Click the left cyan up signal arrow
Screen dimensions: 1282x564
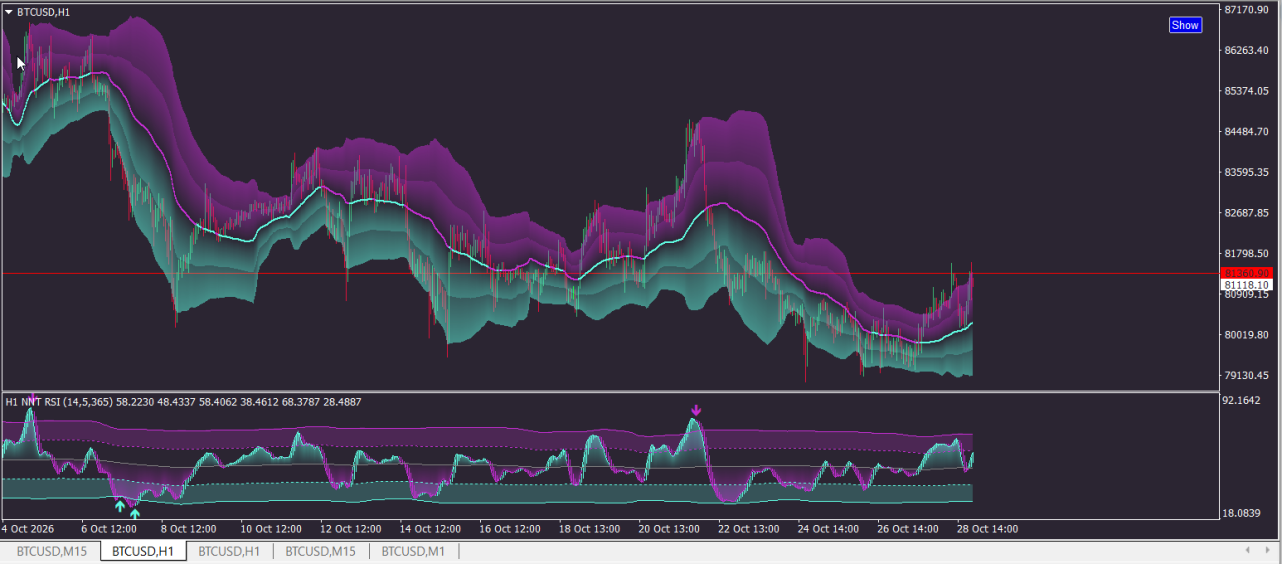120,506
